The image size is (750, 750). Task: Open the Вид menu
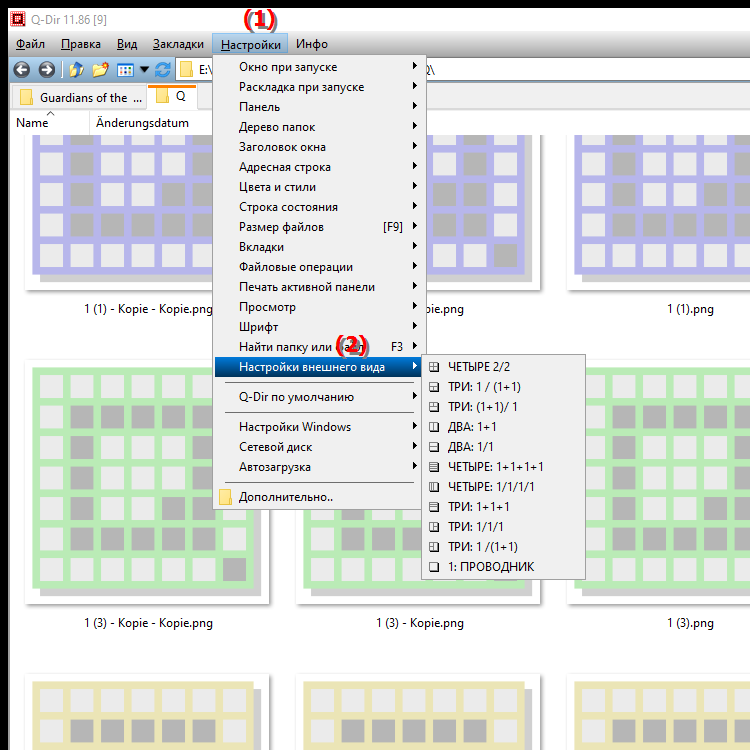click(x=127, y=44)
